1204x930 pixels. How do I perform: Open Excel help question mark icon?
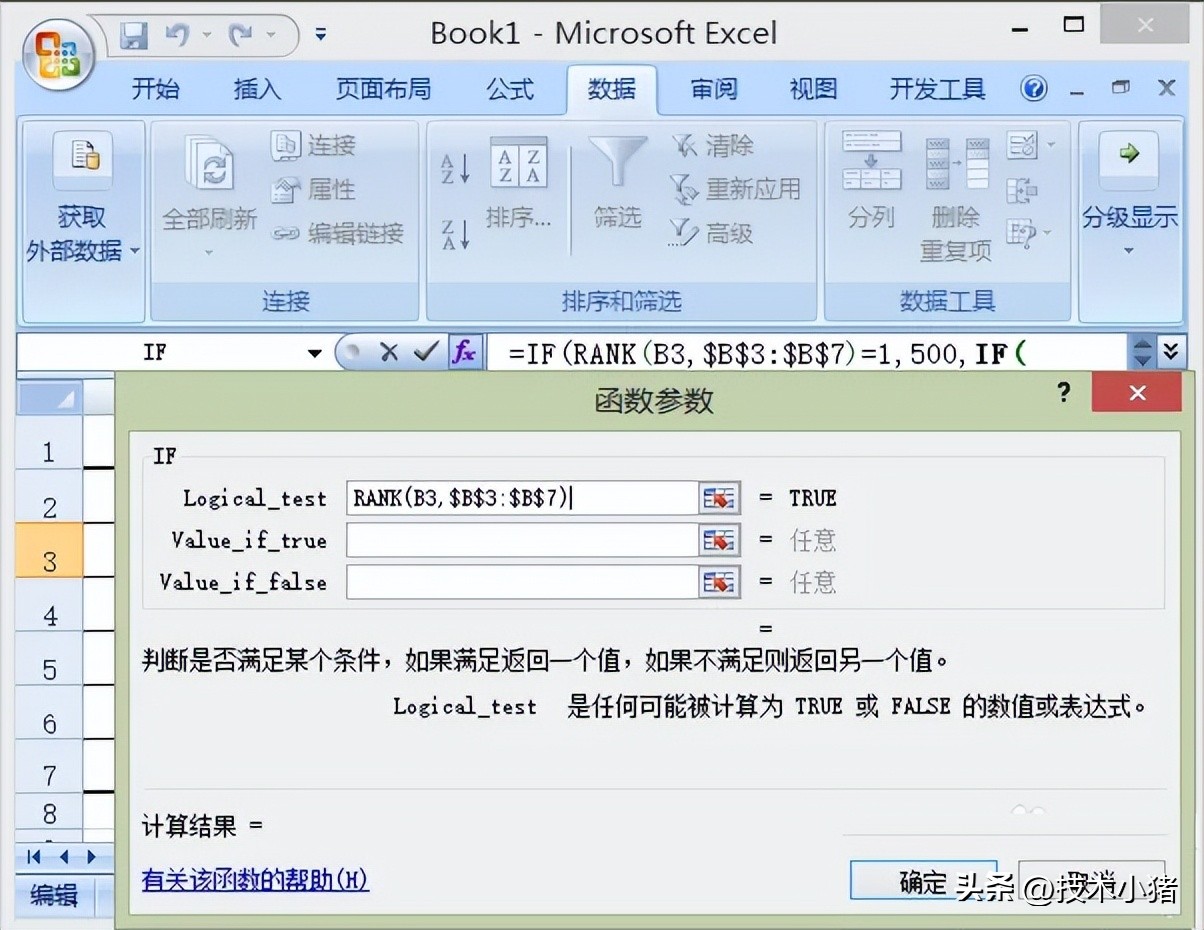[x=1033, y=89]
